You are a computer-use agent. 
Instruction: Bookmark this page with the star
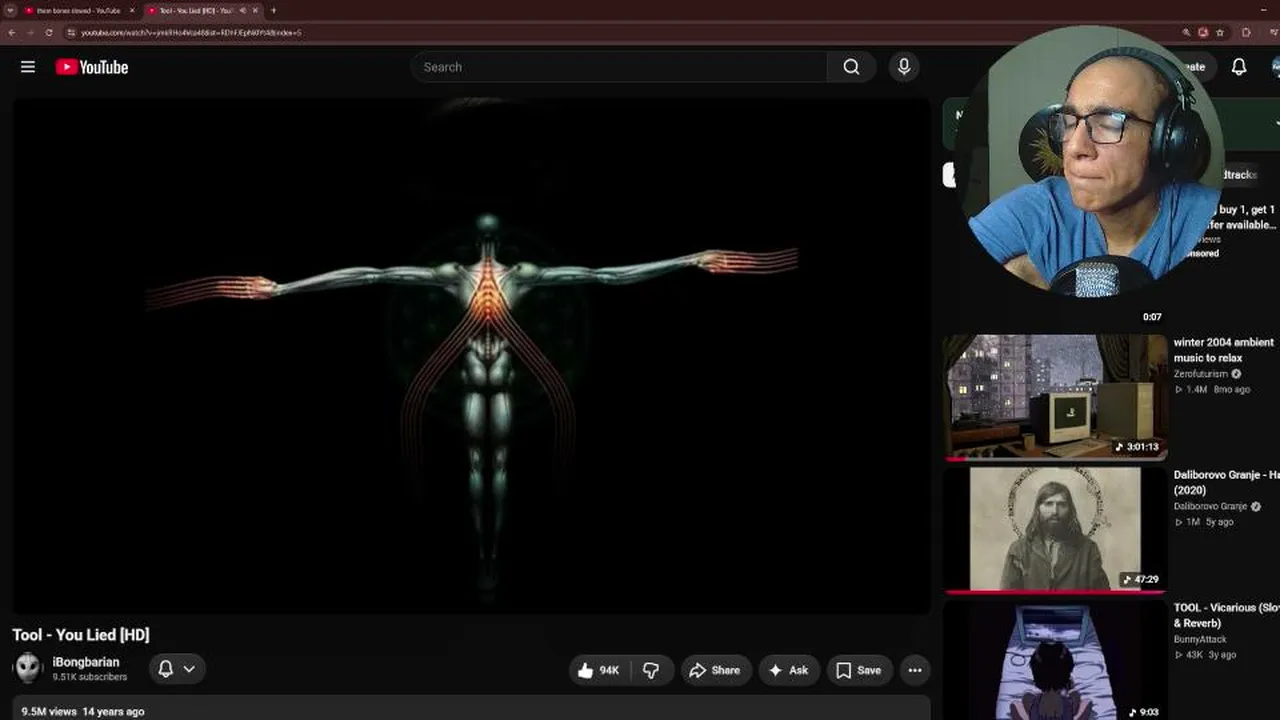1220,32
